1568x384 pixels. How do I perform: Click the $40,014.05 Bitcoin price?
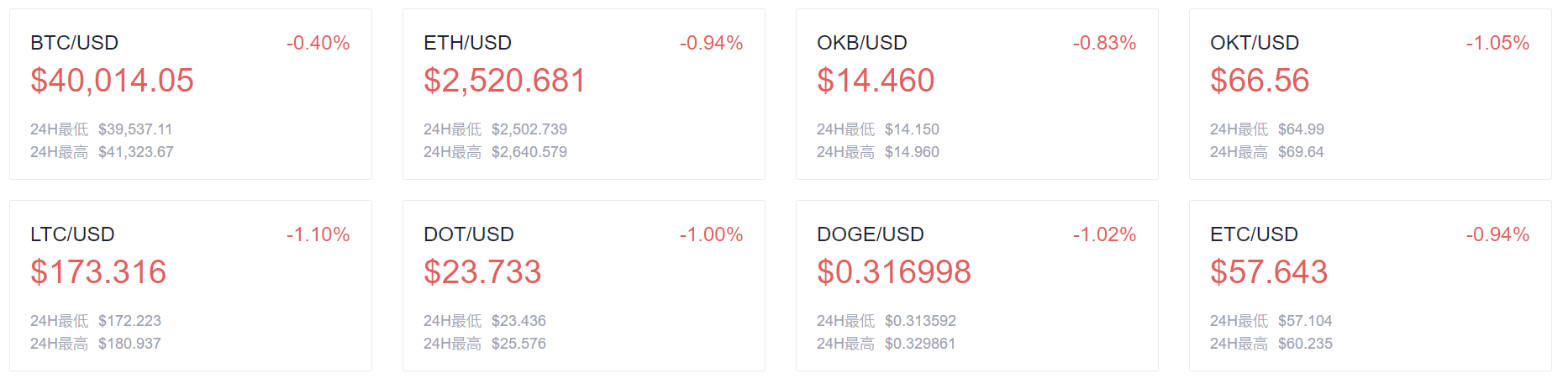[112, 81]
